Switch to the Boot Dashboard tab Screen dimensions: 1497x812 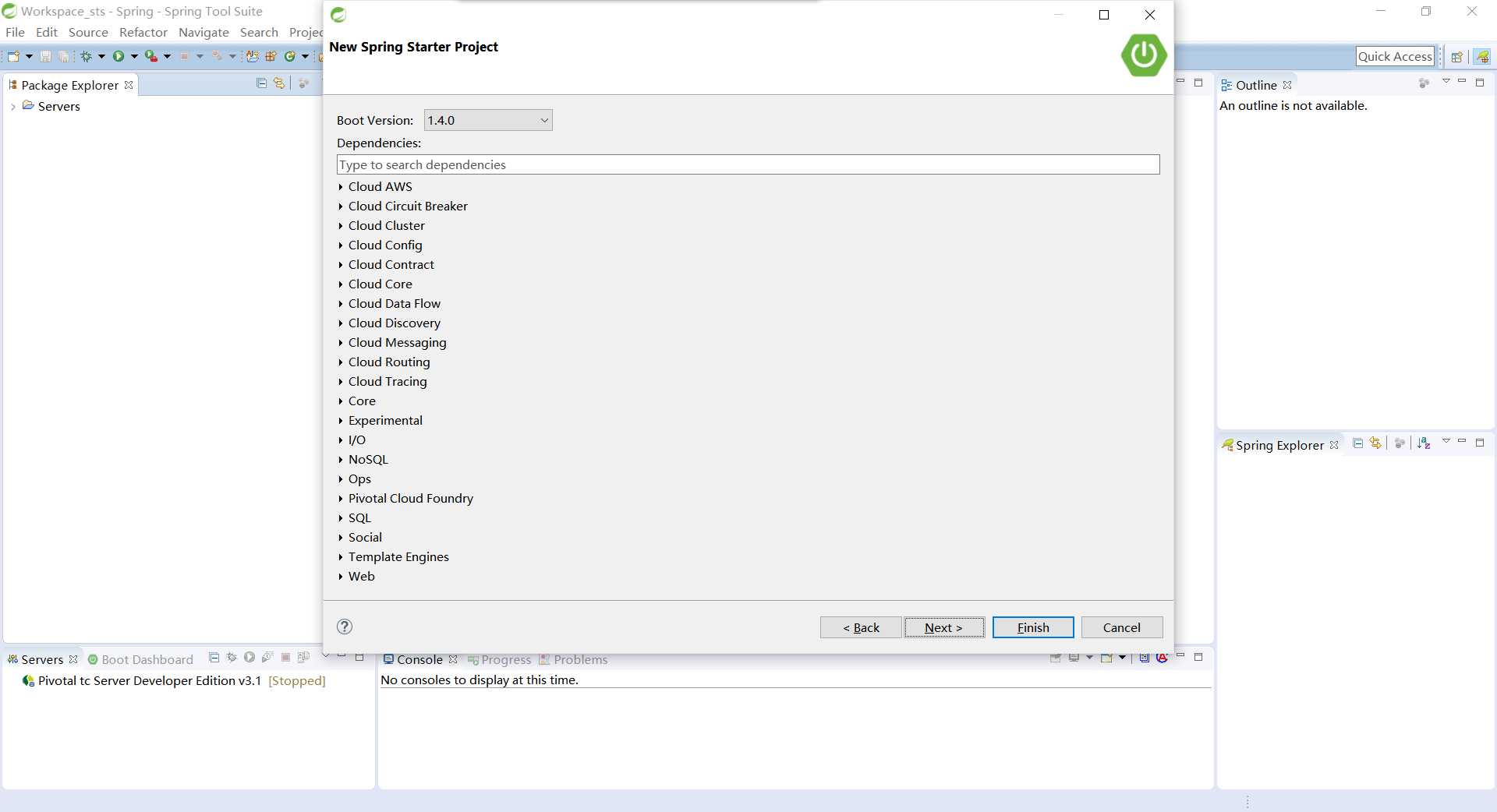click(140, 659)
